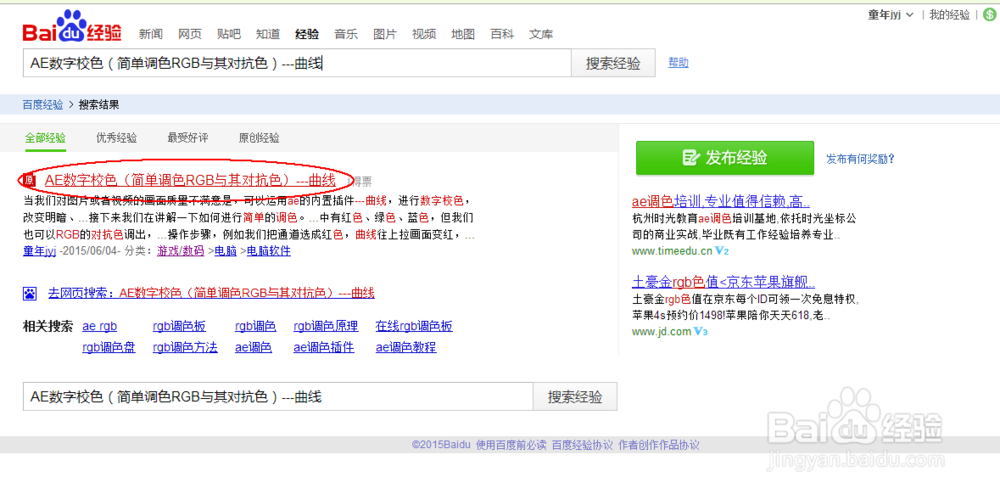The width and height of the screenshot is (1000, 494).
Task: Open result AE数字校色 曲线 title link
Action: (x=190, y=180)
